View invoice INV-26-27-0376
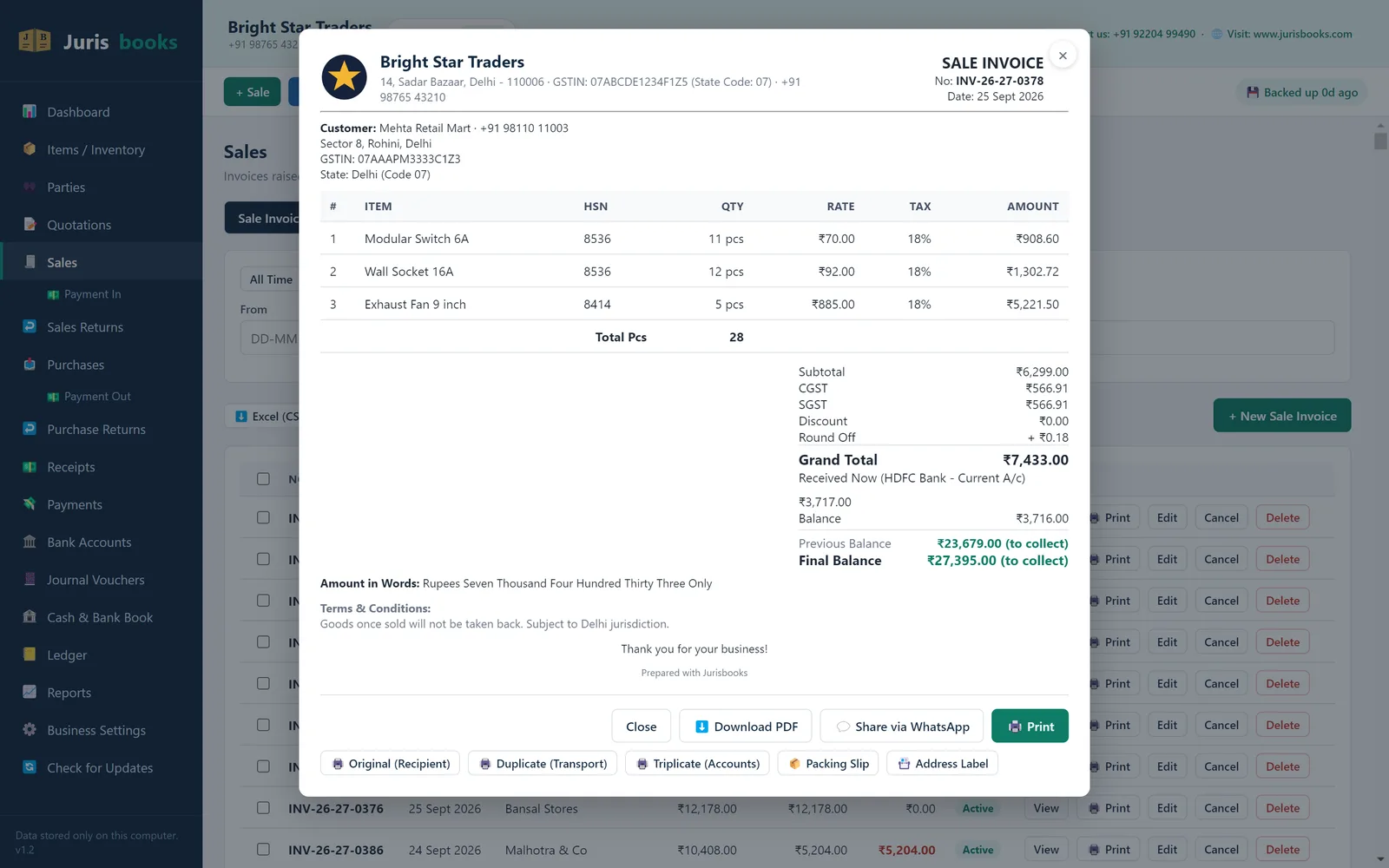The width and height of the screenshot is (1389, 868). point(1046,808)
